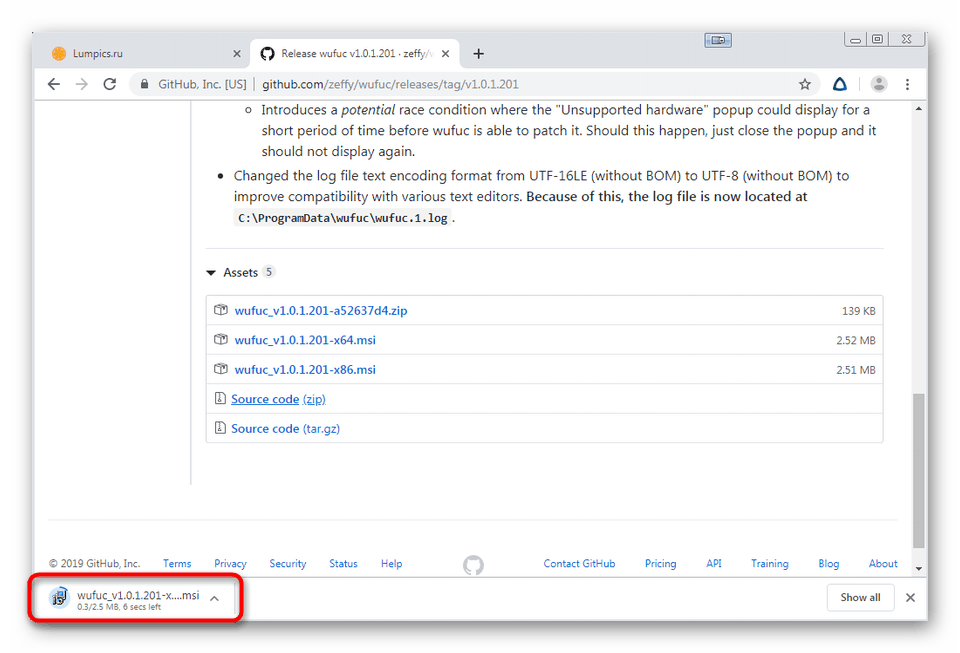This screenshot has height=653, width=960.
Task: Open the user profile avatar icon
Action: click(x=879, y=84)
